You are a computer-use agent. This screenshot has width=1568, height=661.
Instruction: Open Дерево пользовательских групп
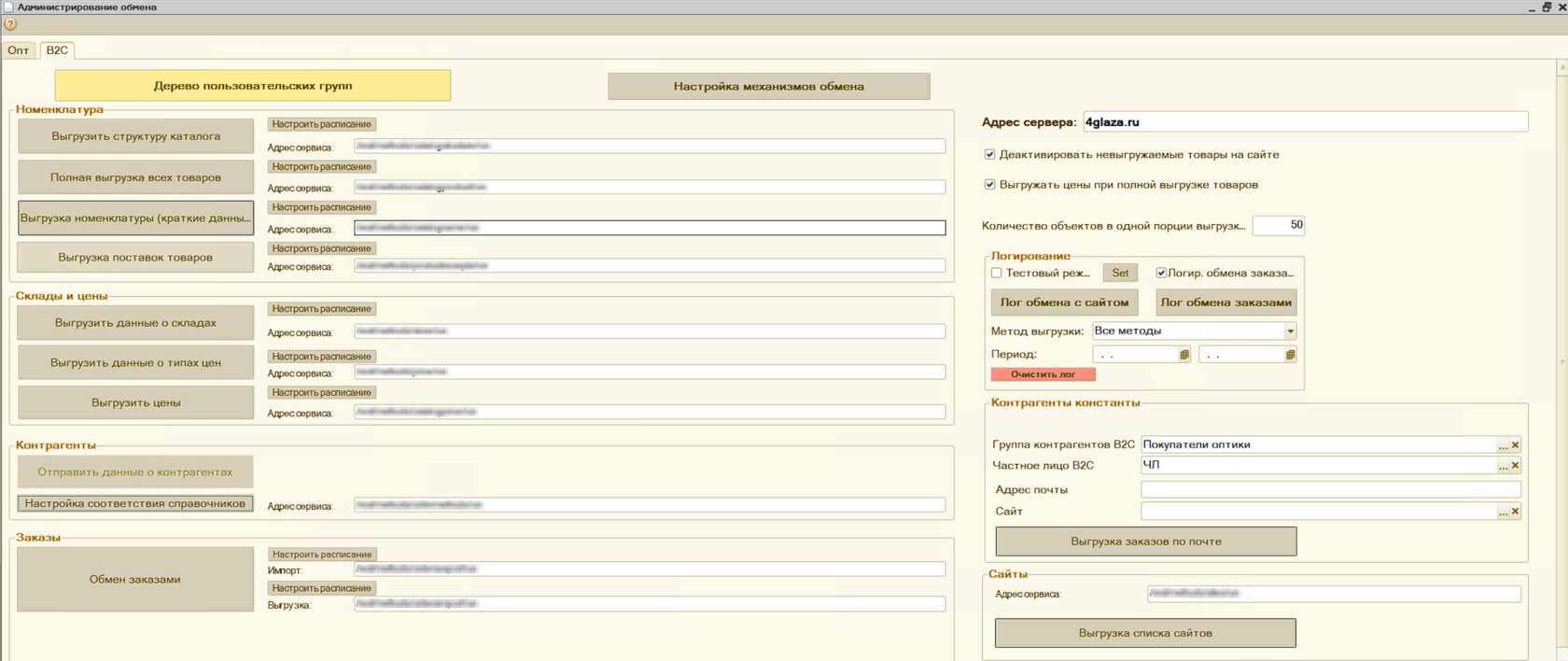(x=253, y=85)
